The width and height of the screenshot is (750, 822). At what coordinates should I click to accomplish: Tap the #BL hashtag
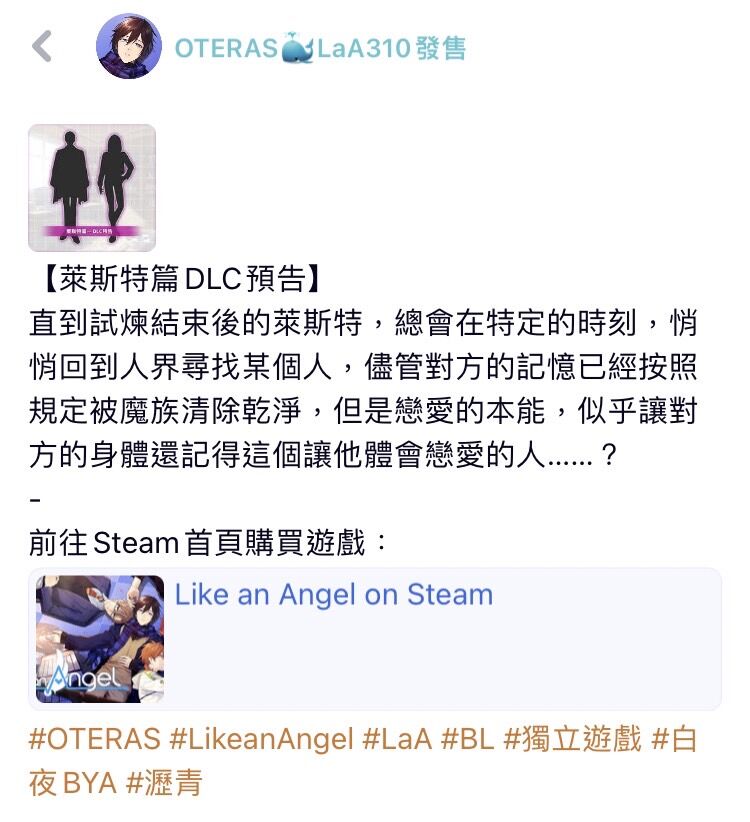click(468, 739)
